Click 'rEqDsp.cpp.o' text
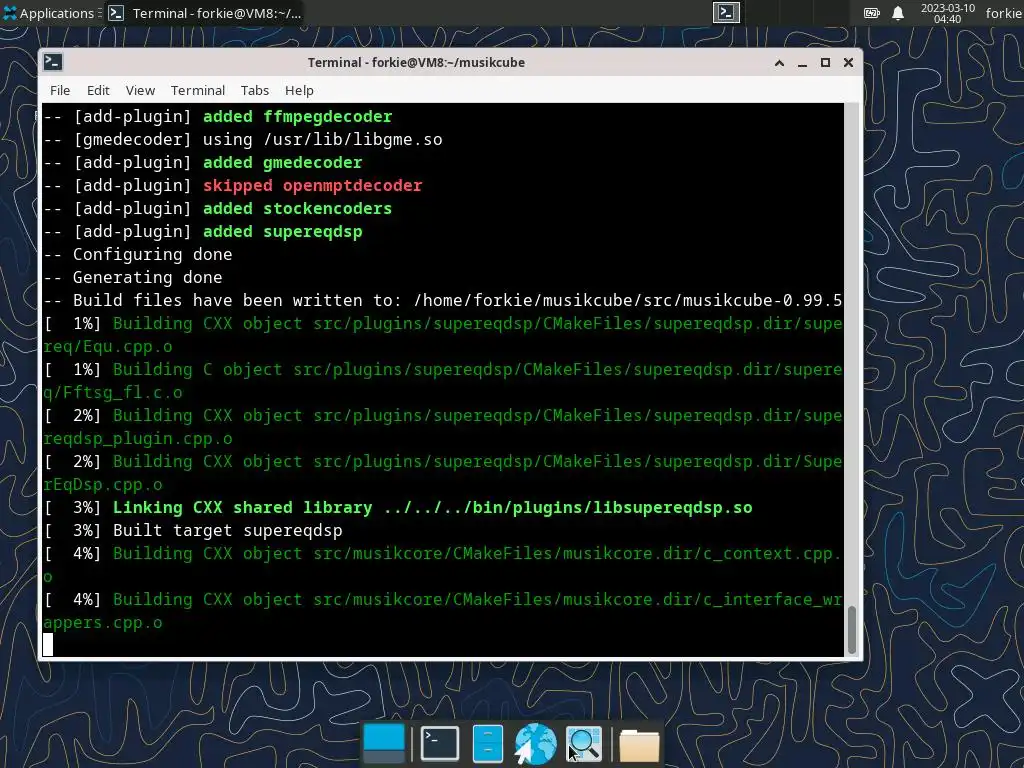The width and height of the screenshot is (1024, 768). pos(103,485)
